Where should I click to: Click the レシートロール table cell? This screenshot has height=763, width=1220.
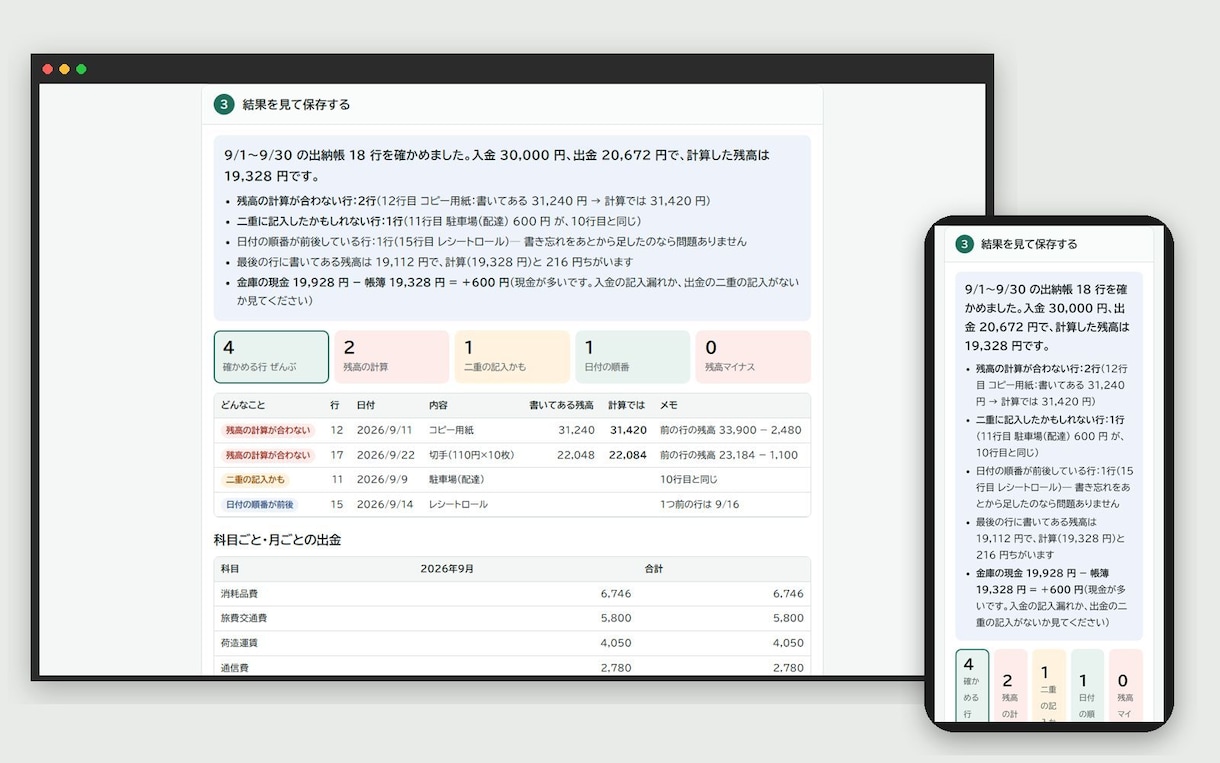(x=458, y=505)
